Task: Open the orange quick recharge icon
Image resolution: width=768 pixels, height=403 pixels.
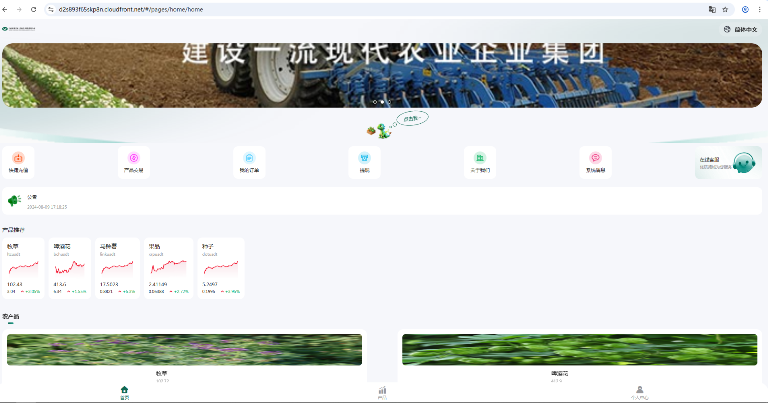Action: (18, 158)
